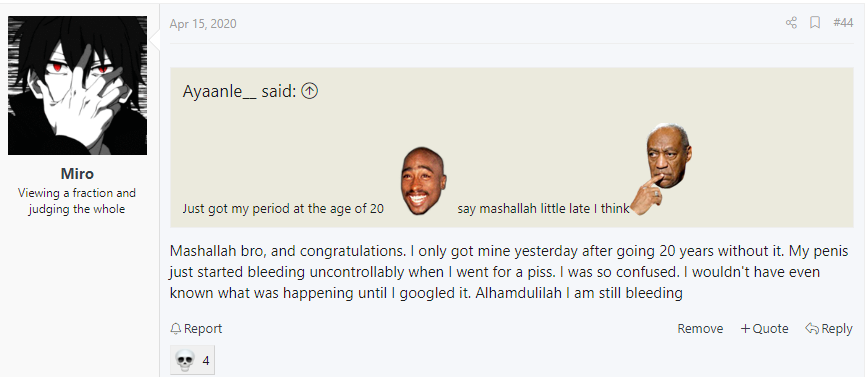Open the #44 post permalink
The width and height of the screenshot is (867, 377).
click(843, 23)
